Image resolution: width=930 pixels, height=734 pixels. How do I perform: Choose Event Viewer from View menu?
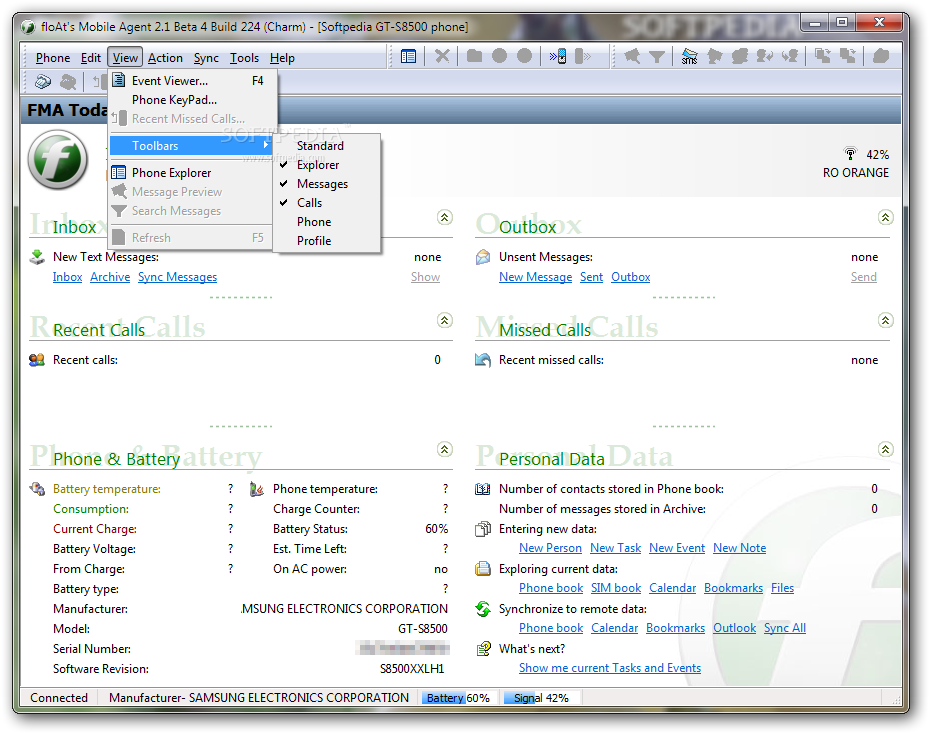click(191, 81)
